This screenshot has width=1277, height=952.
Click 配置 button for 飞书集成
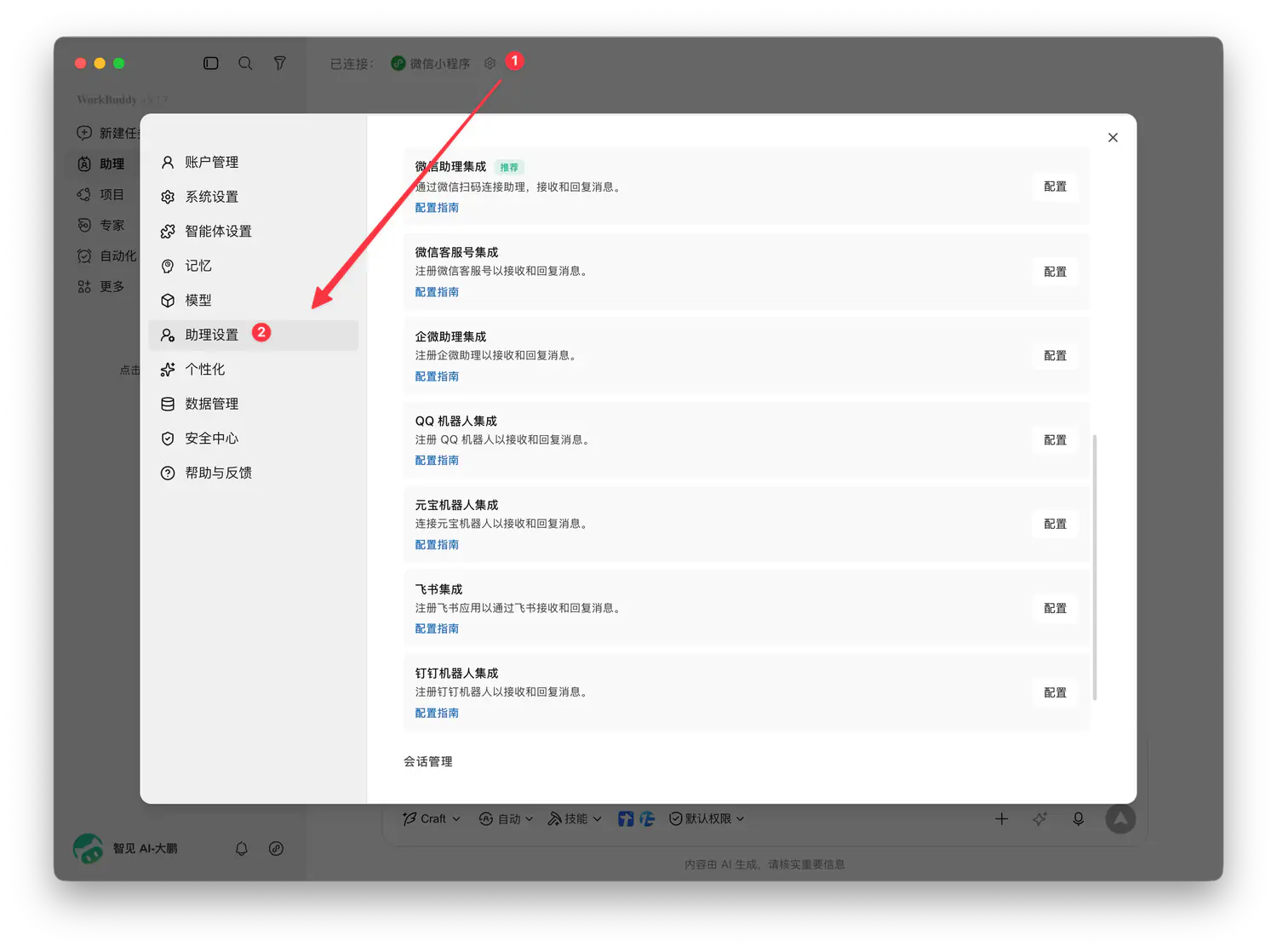pyautogui.click(x=1055, y=608)
